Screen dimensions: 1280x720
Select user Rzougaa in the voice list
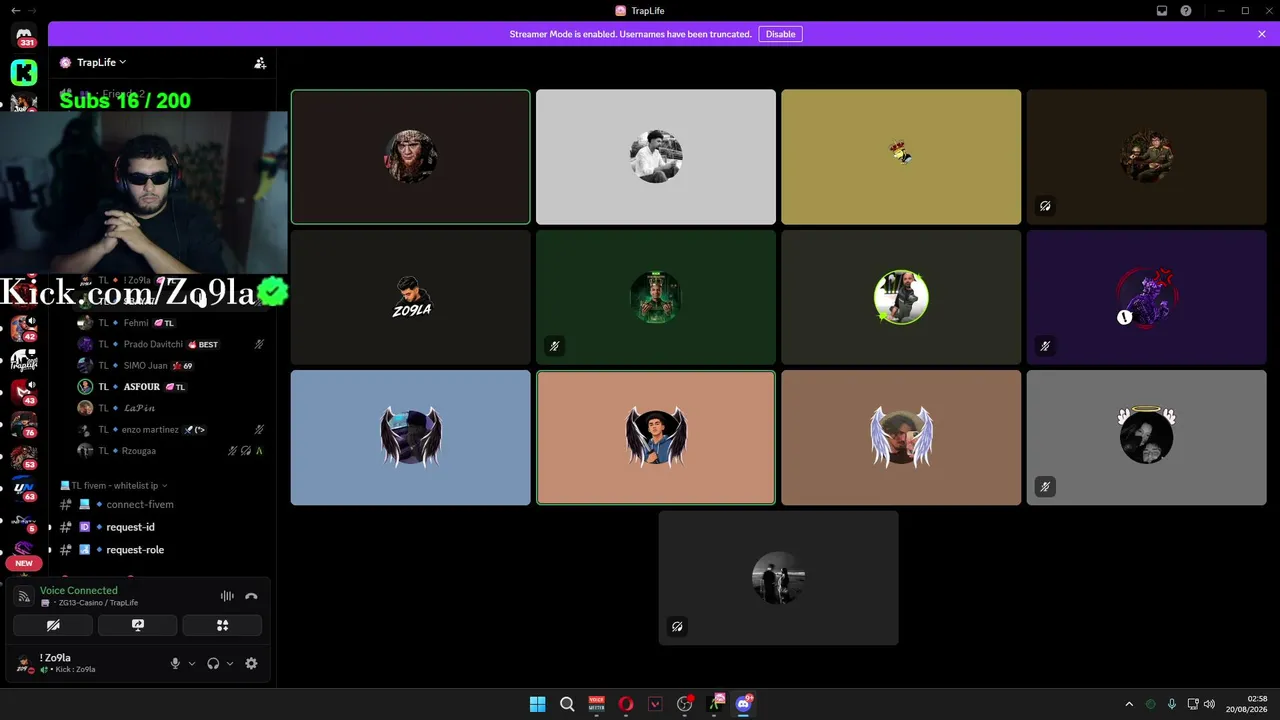[172, 451]
